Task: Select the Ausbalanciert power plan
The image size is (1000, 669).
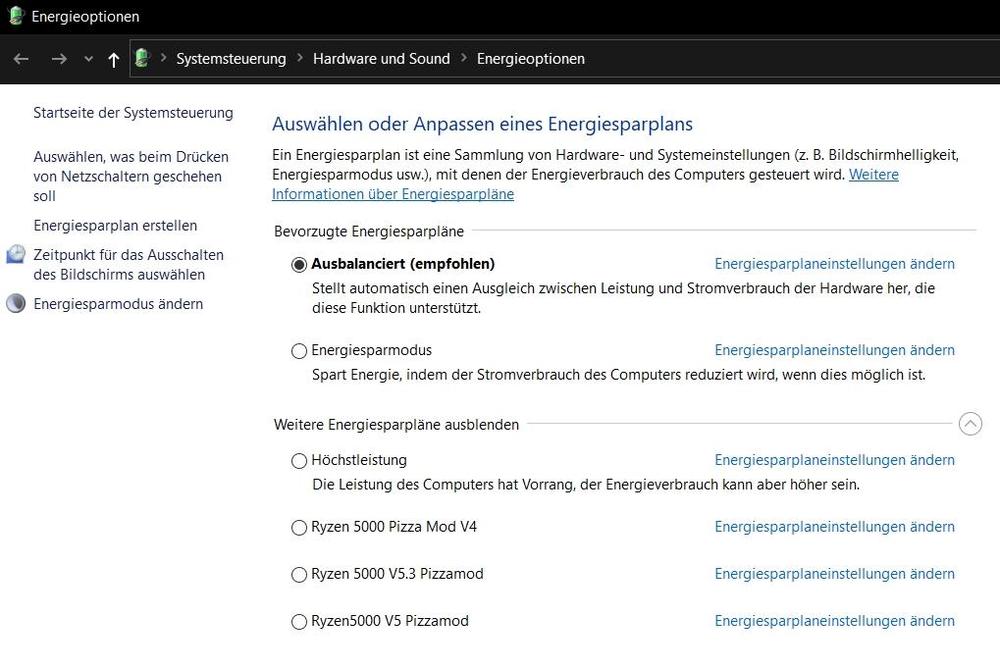Action: point(298,264)
